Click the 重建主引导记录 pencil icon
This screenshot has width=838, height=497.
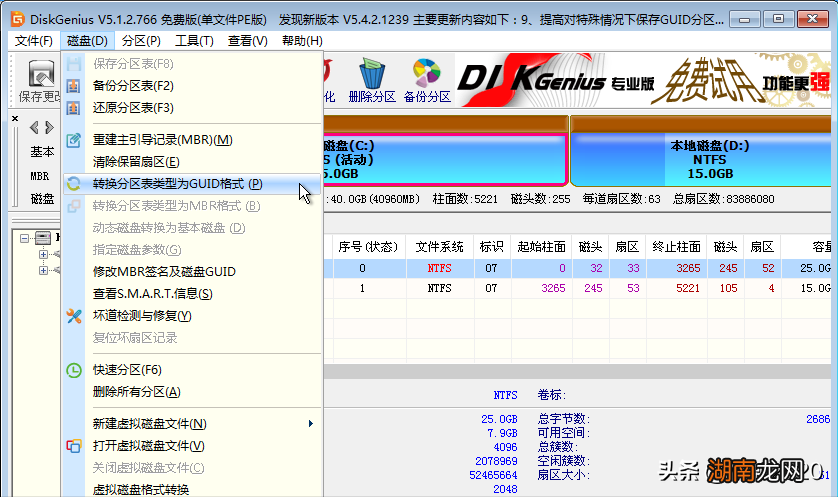coord(73,140)
